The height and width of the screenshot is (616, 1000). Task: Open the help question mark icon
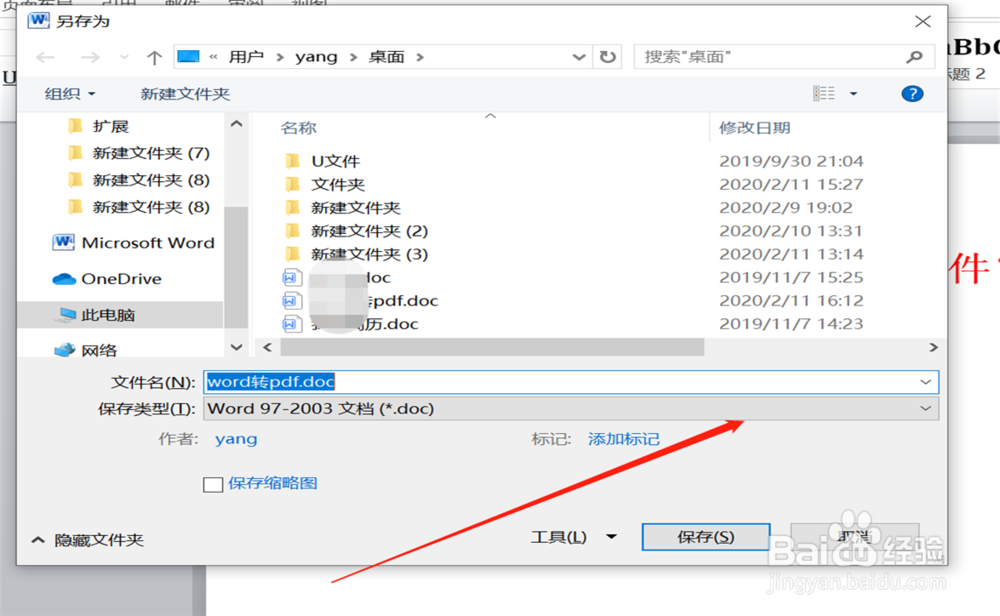[911, 93]
